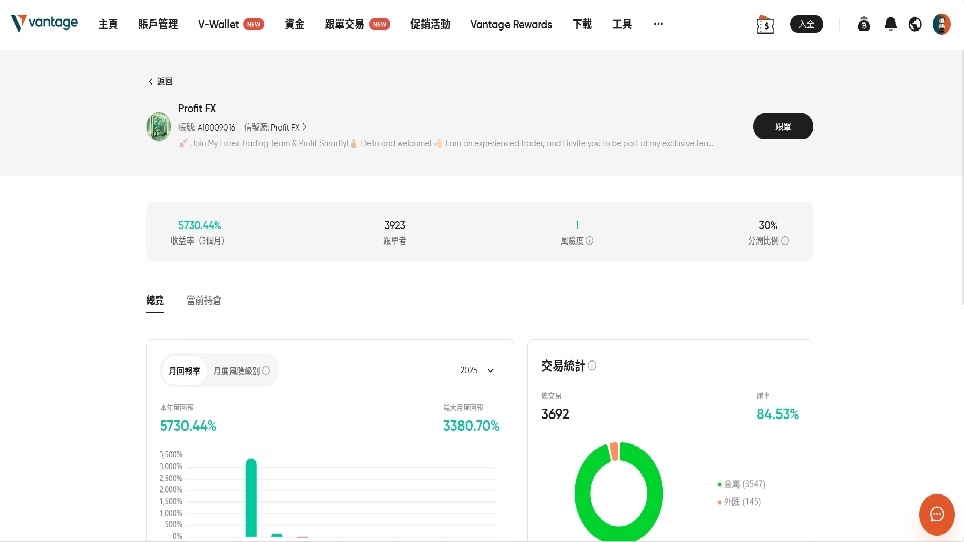The width and height of the screenshot is (964, 542).
Task: Click the 入金 deposit button
Action: 806,24
